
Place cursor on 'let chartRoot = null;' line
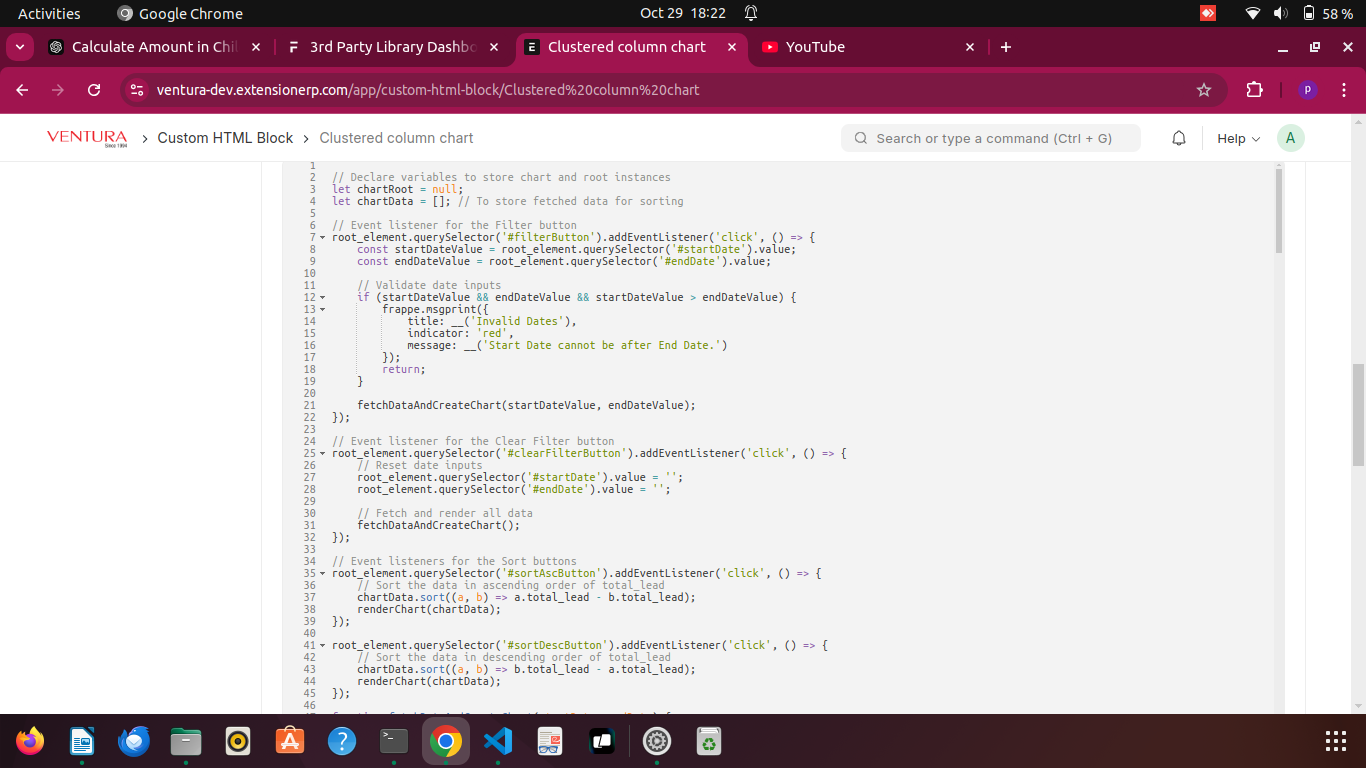397,189
